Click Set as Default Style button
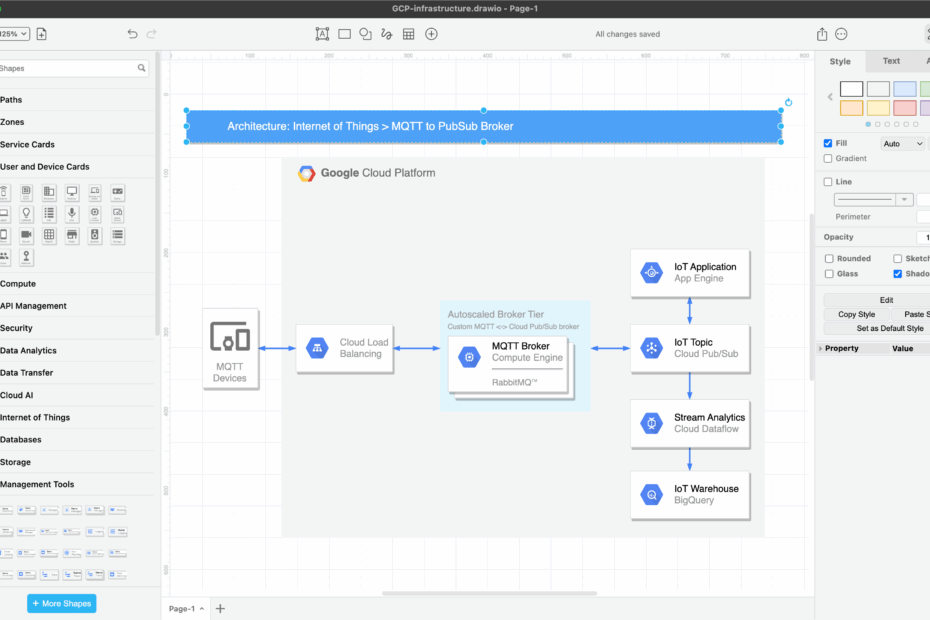The image size is (930, 620). (x=890, y=328)
